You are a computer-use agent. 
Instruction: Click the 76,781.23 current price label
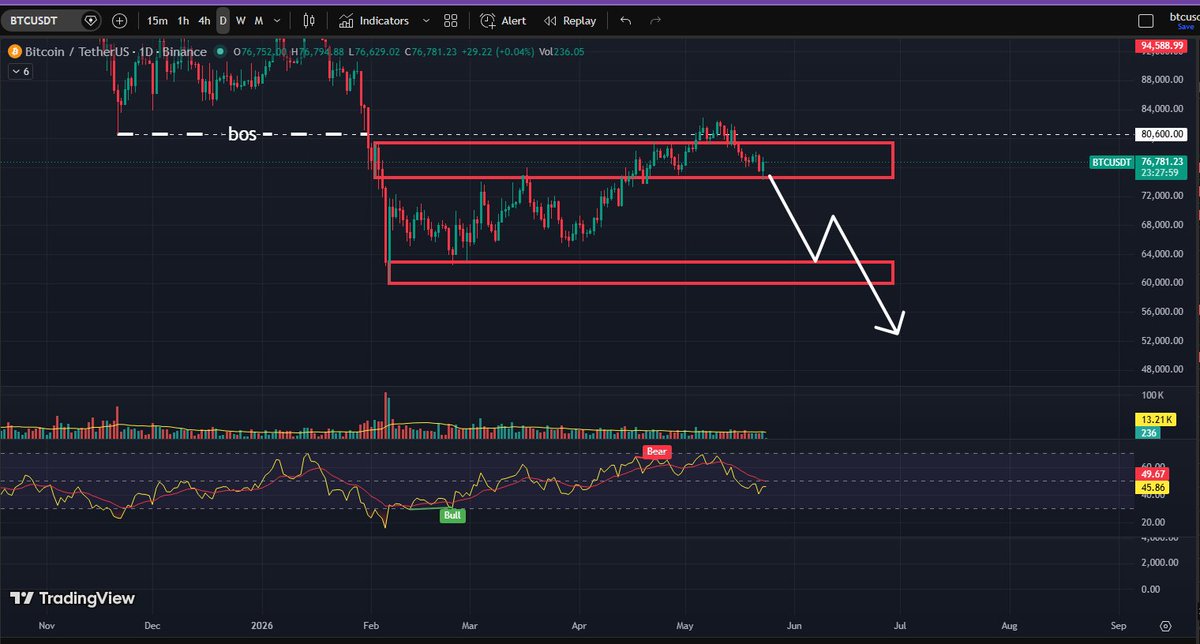tap(1161, 161)
